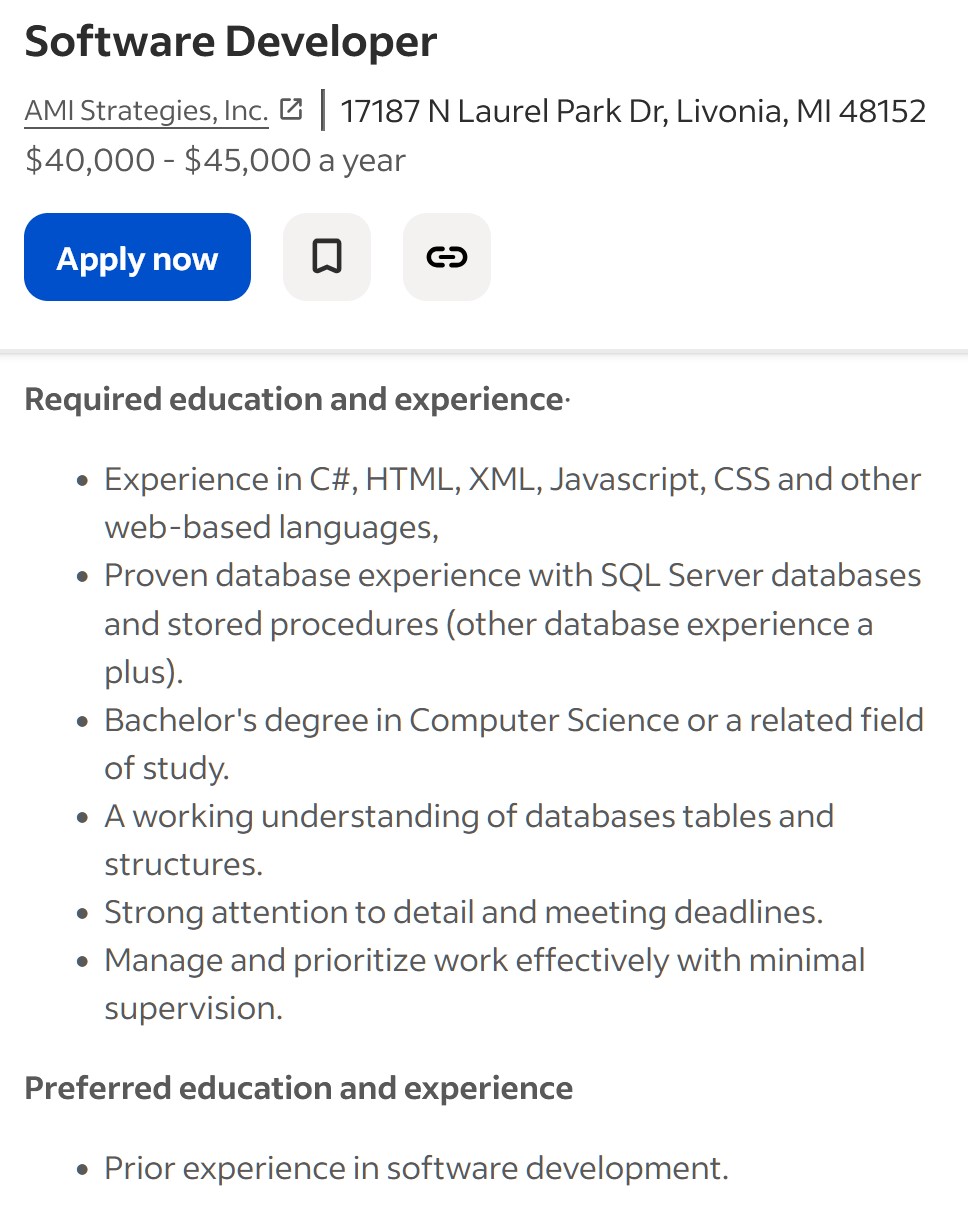Screen dimensions: 968x1224
Task: Open the AMI Strategies, Inc. company link
Action: [146, 111]
